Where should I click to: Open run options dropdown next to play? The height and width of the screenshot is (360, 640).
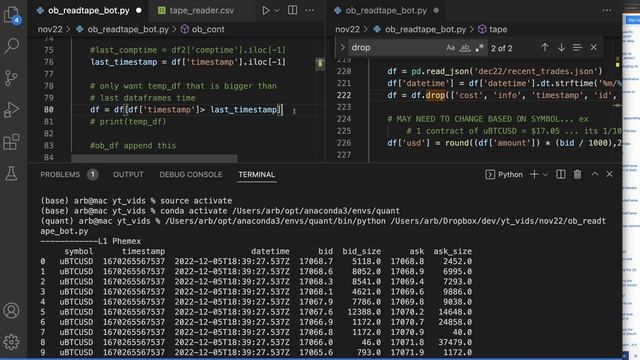pyautogui.click(x=277, y=10)
